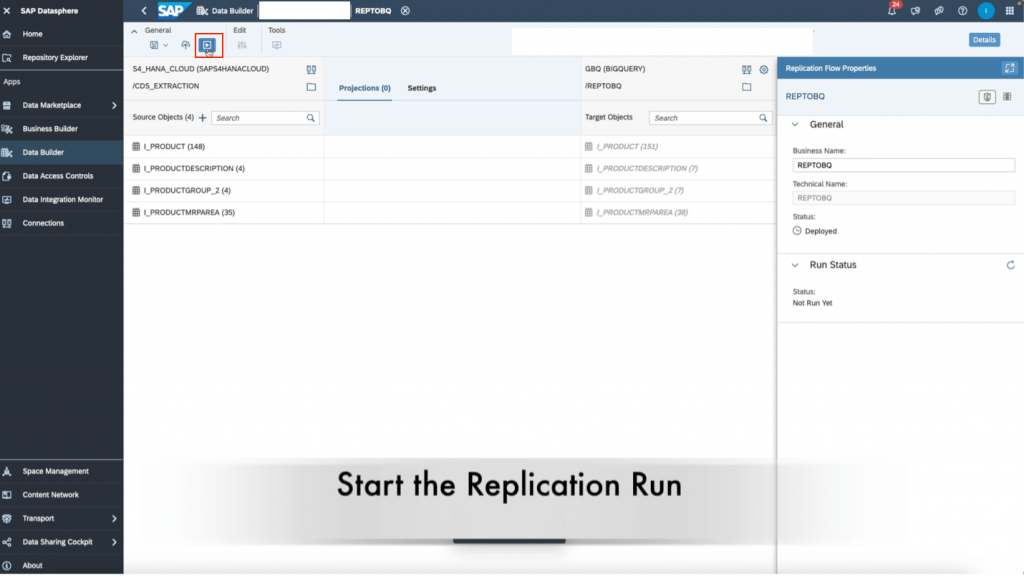Image resolution: width=1024 pixels, height=577 pixels.
Task: Select source object I_PRODUCTGROUP_2 (4)
Action: click(224, 191)
